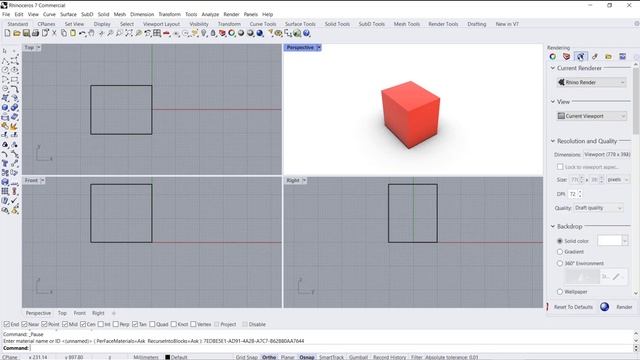The image size is (640, 360).
Task: Open a file with the folder icon
Action: pyautogui.click(x=17, y=33)
